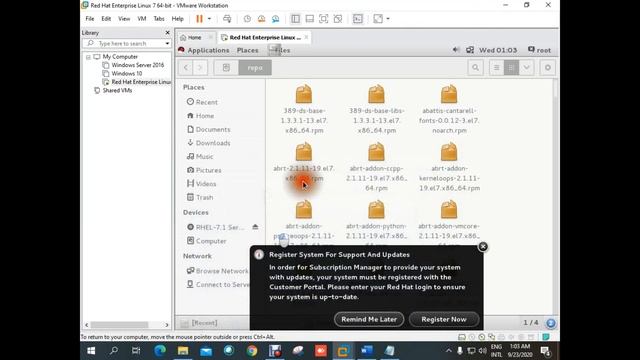Open Recent in Places sidebar
Screen dimensions: 640x360
point(202,102)
